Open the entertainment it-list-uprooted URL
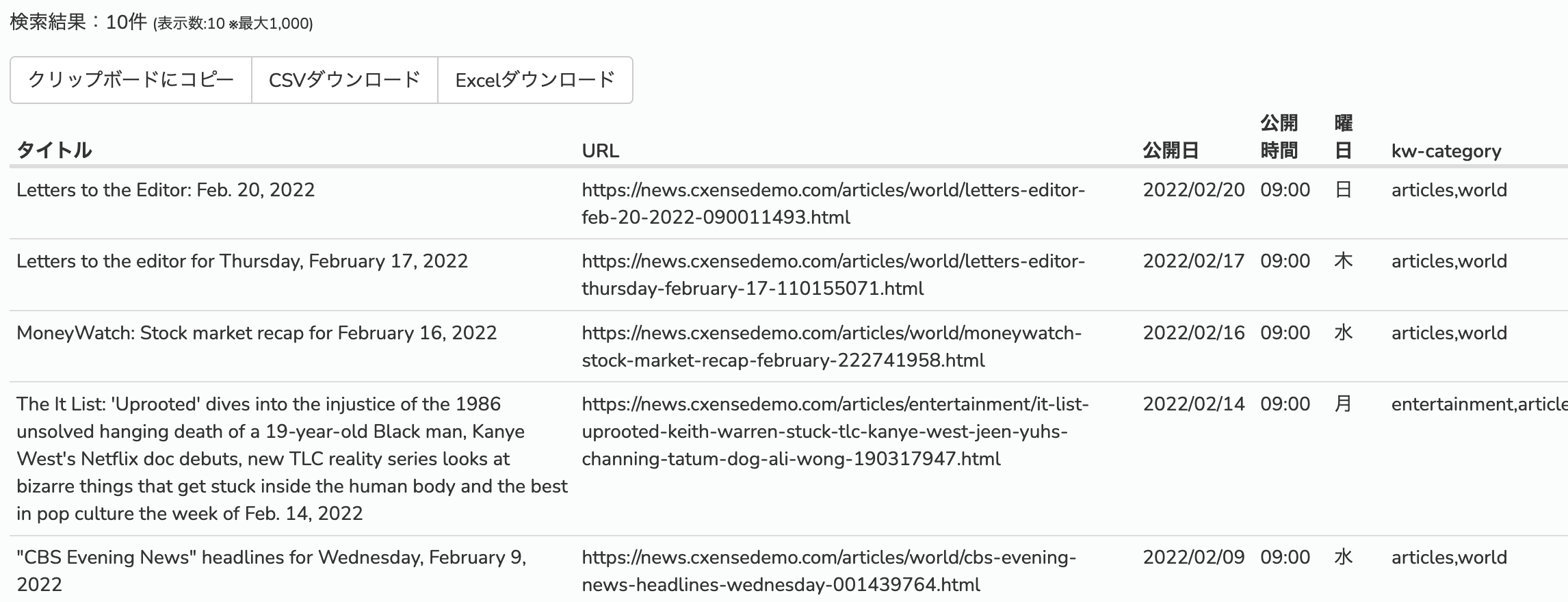The image size is (1568, 602). [835, 431]
